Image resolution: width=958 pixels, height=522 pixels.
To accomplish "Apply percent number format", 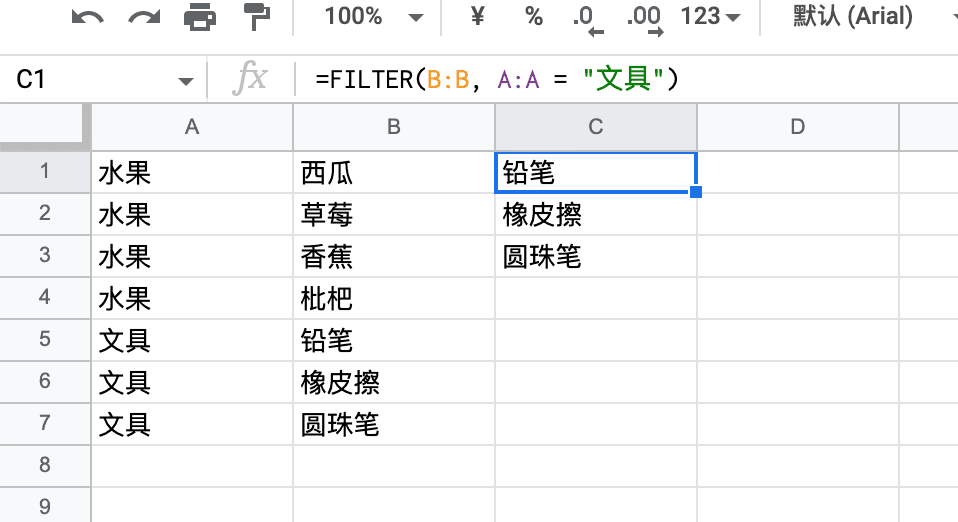I will coord(533,17).
